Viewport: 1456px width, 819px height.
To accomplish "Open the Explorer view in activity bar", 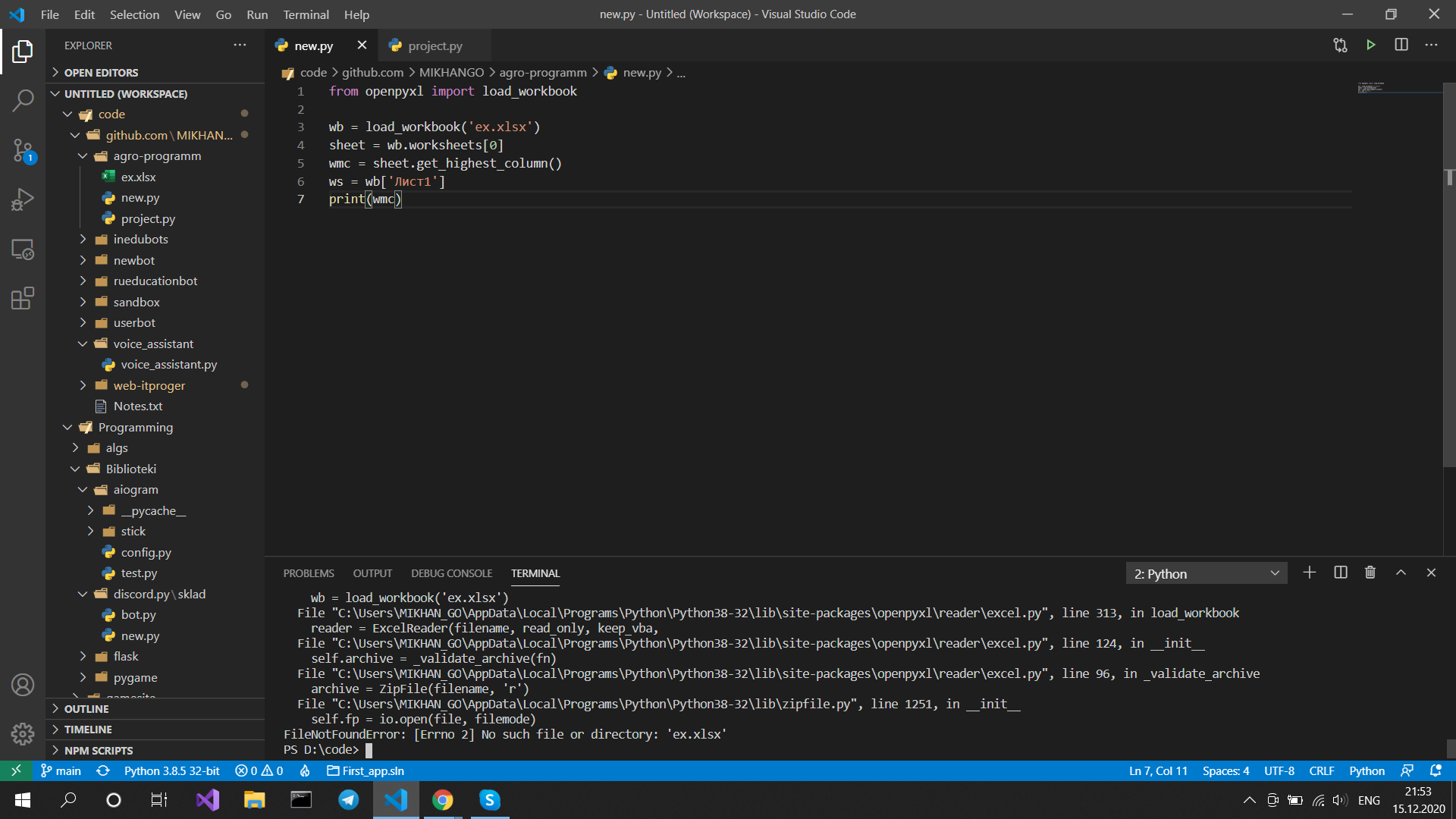I will pyautogui.click(x=23, y=52).
